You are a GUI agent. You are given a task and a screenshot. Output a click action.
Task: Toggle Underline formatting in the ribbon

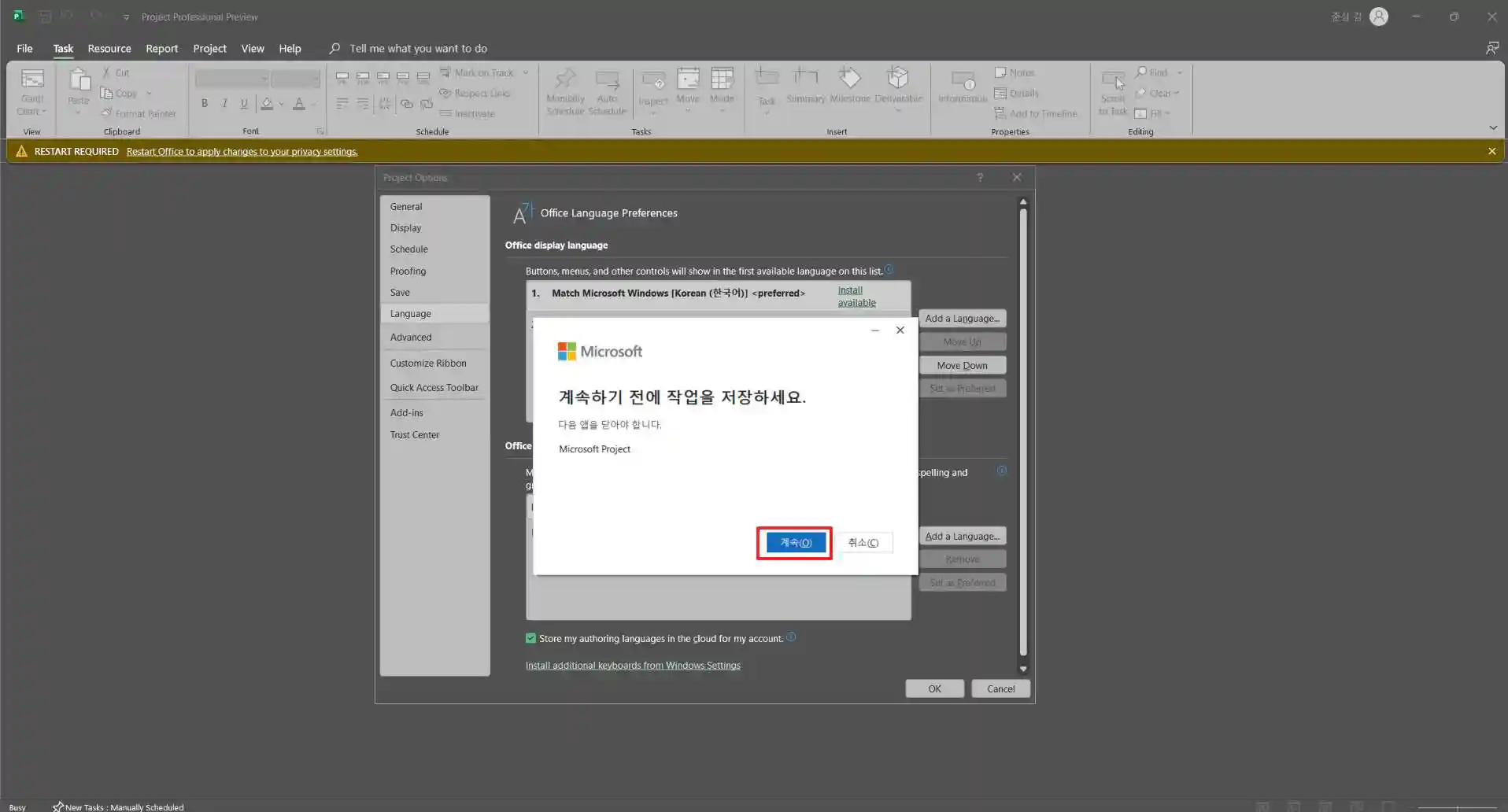tap(244, 103)
